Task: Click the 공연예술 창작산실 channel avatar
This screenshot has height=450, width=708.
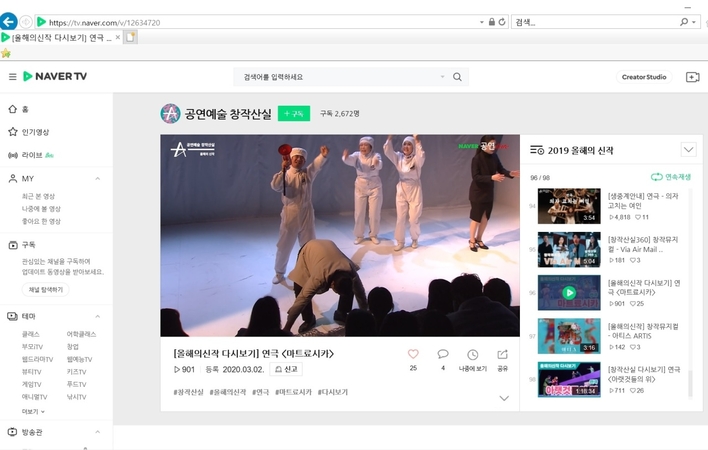Action: pos(170,114)
